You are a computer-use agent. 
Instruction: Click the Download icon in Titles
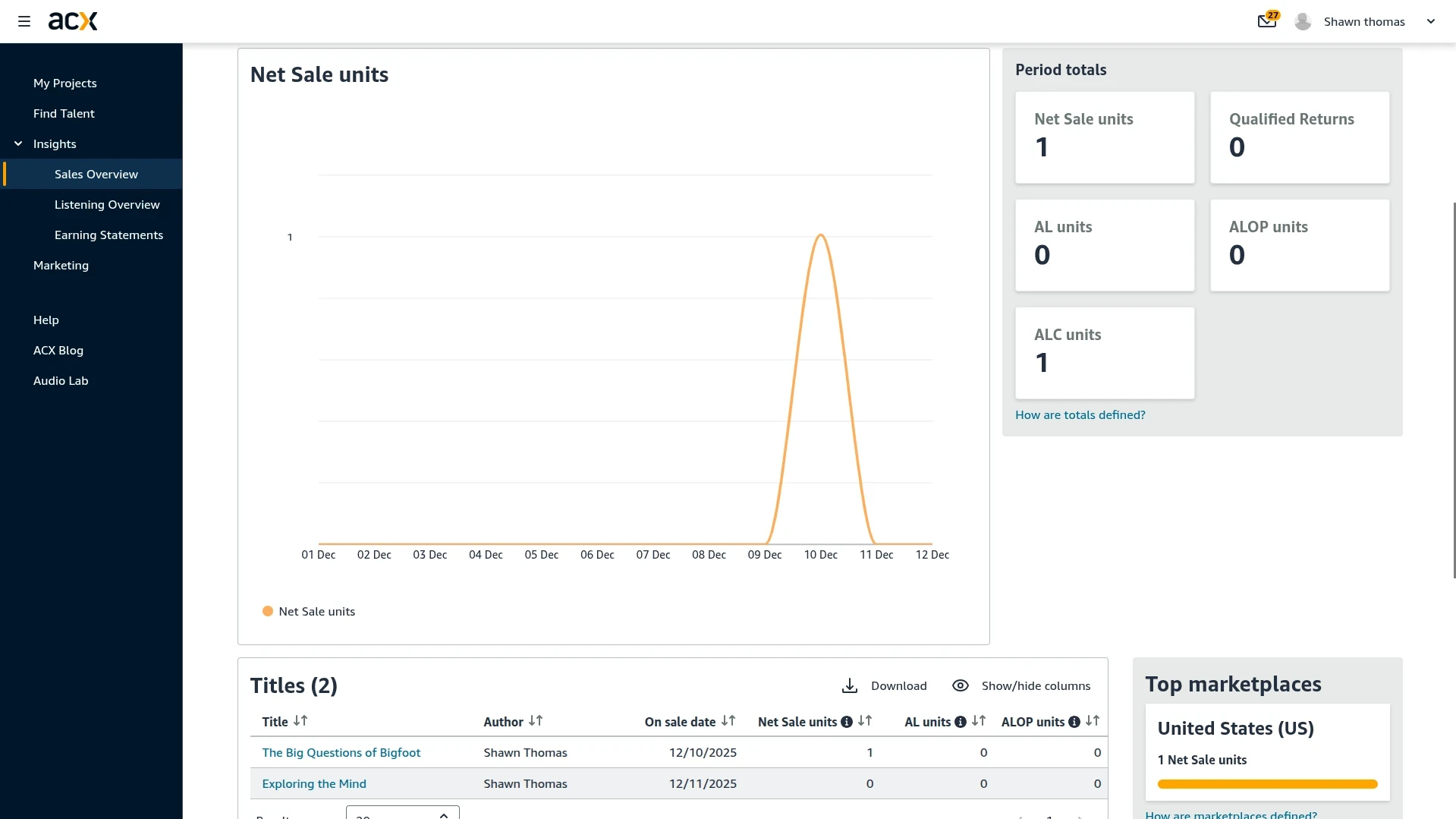(x=850, y=686)
